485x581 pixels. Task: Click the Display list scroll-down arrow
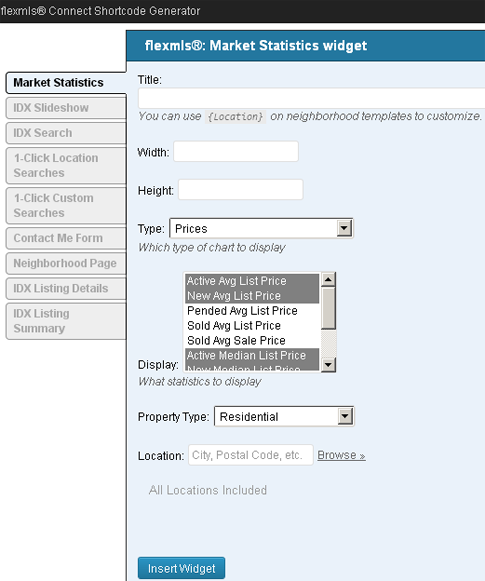tap(328, 365)
